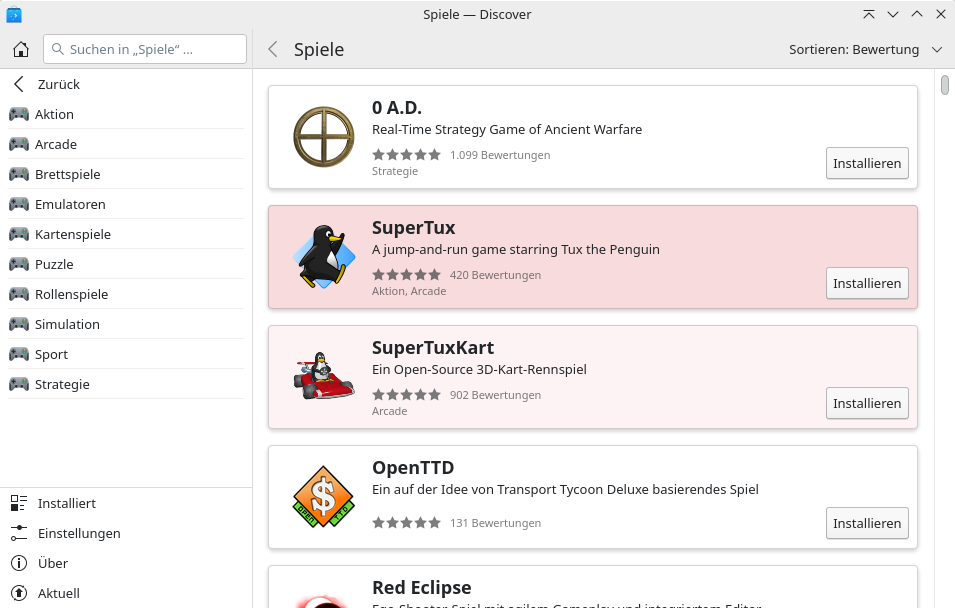
Task: Open the 0 A.D. title
Action: click(x=396, y=108)
